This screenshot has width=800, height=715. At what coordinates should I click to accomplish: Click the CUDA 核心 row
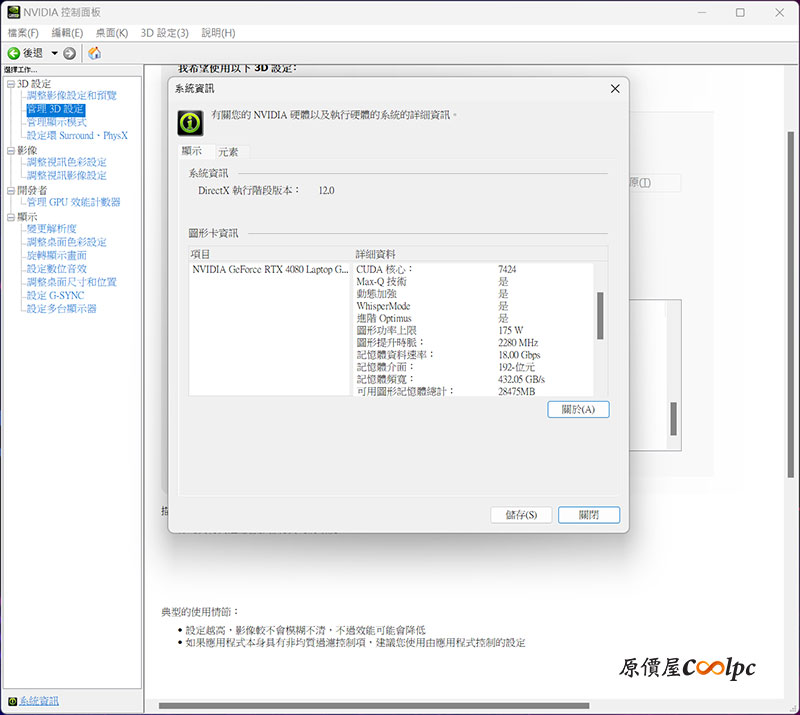(473, 269)
